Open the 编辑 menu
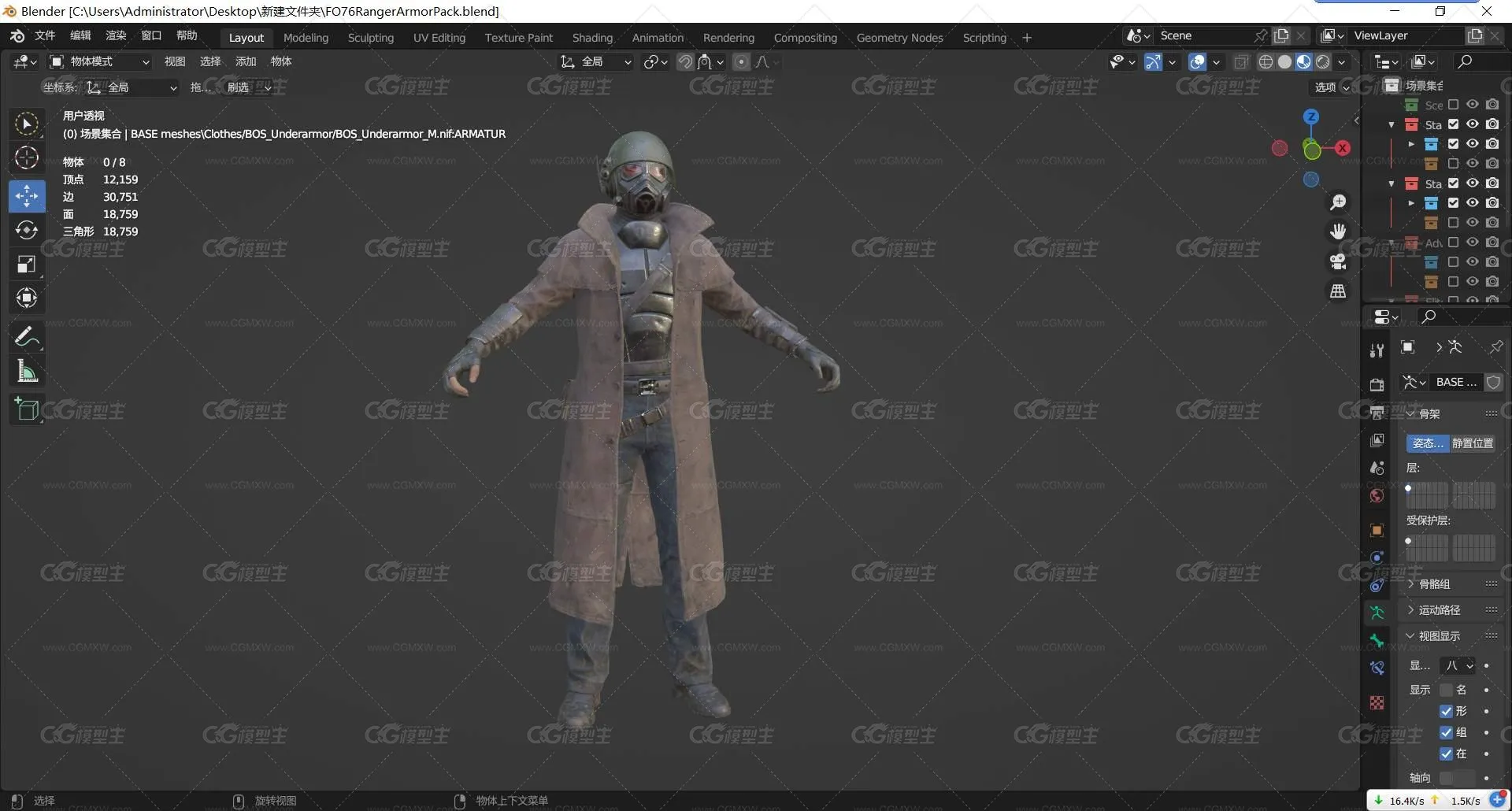1512x811 pixels. 80,36
